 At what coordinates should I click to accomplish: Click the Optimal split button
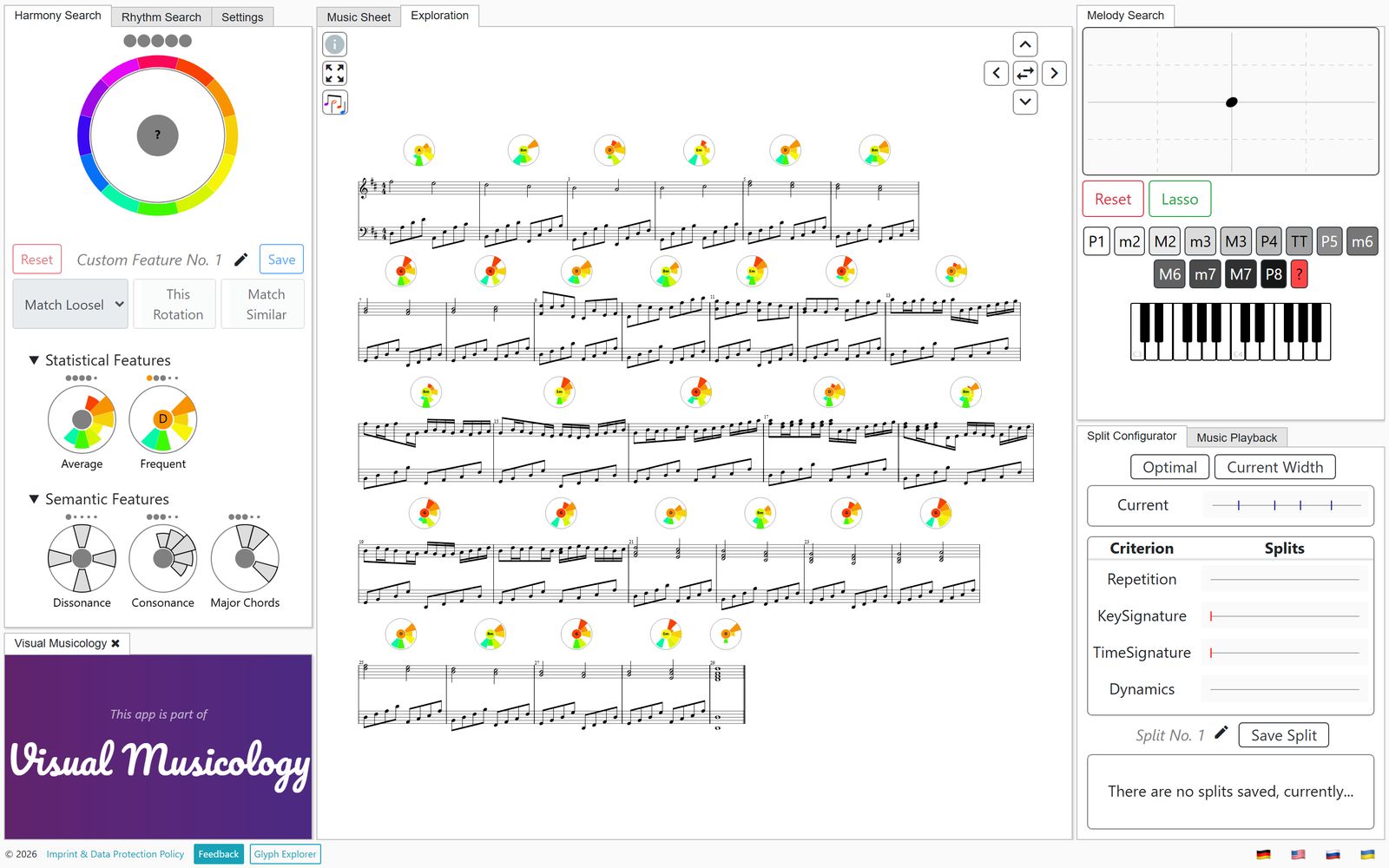1169,467
